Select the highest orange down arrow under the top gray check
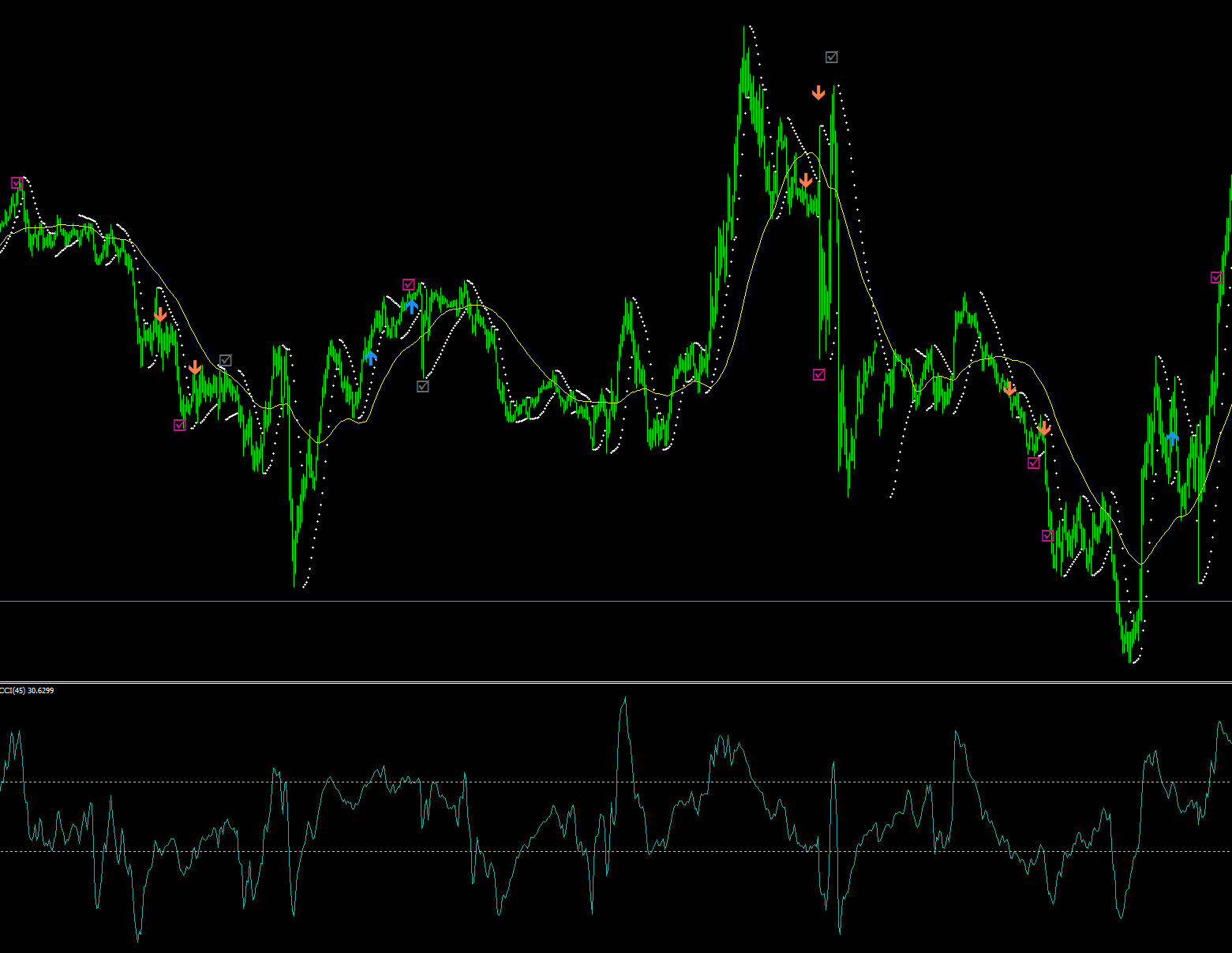This screenshot has height=953, width=1232. pos(818,92)
